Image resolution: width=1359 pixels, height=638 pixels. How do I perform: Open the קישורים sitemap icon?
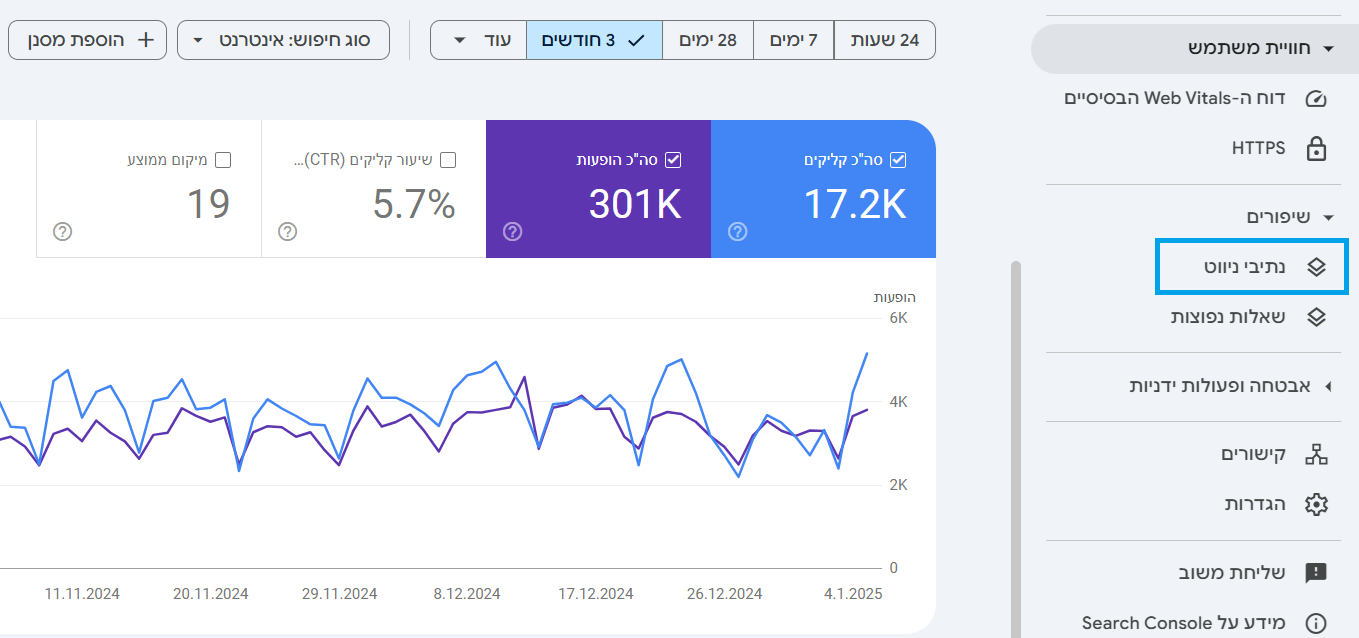coord(1316,455)
